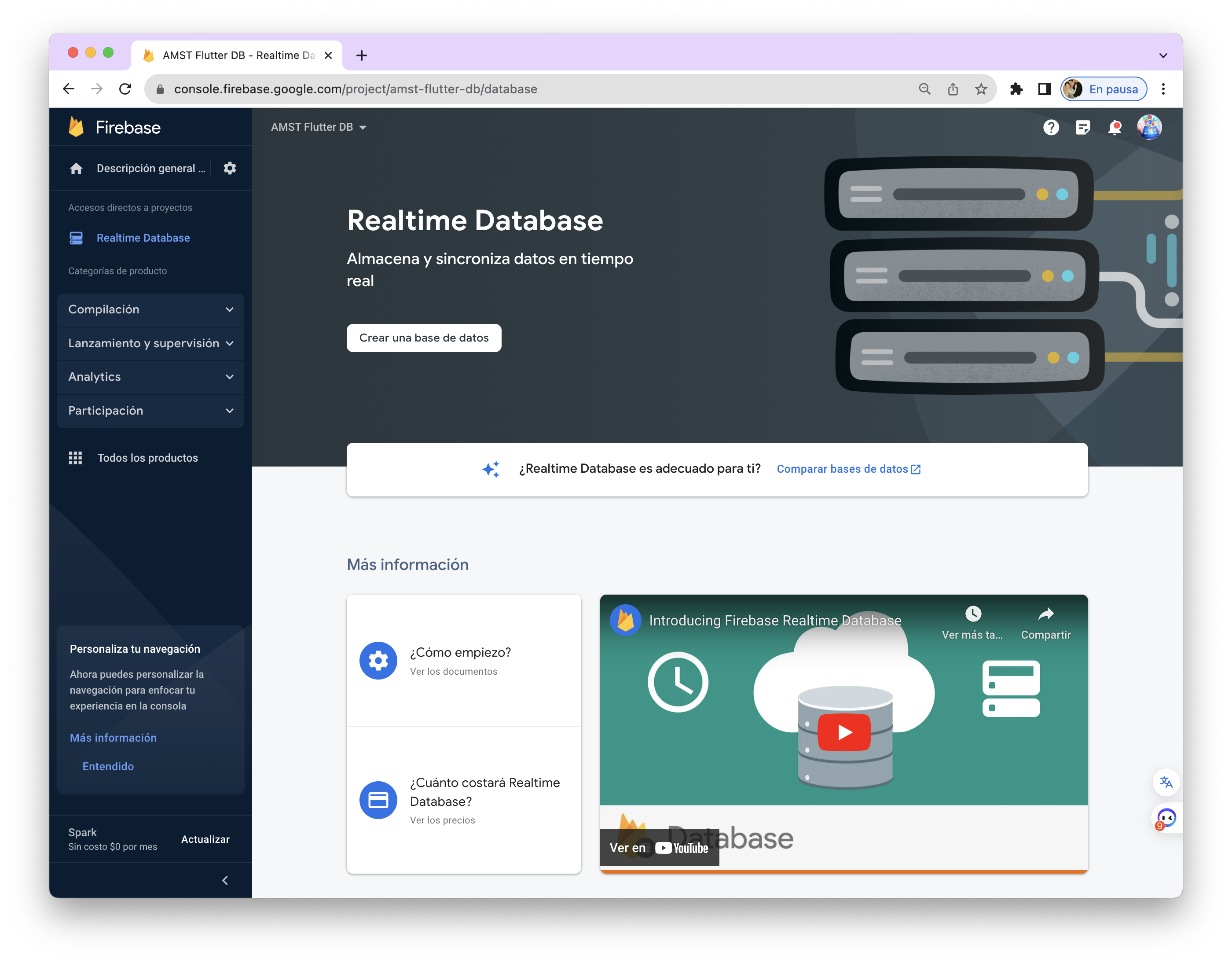1232x963 pixels.
Task: Go back with browser back arrow
Action: pos(69,89)
